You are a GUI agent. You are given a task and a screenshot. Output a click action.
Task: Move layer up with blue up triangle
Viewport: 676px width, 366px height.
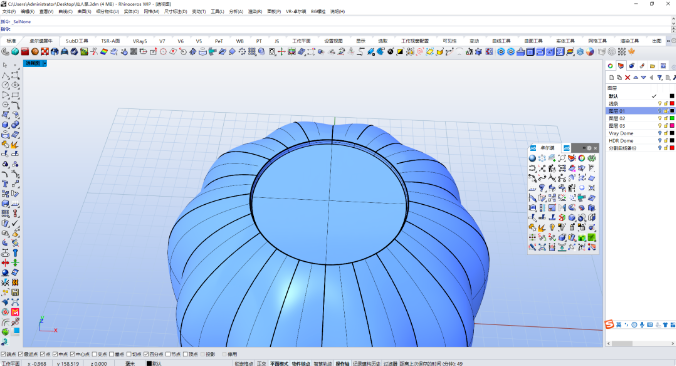coord(635,78)
